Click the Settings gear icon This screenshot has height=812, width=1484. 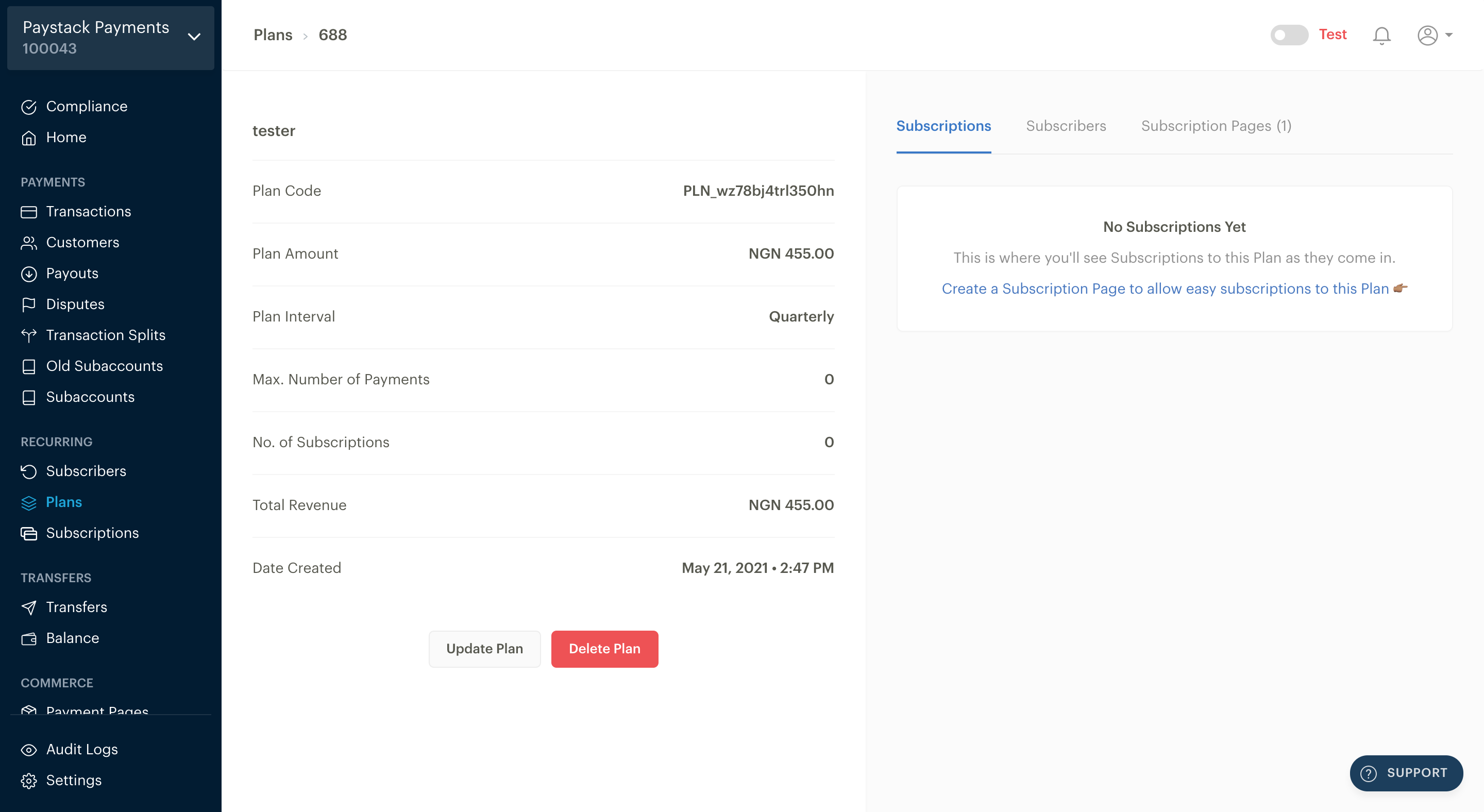[x=29, y=781]
